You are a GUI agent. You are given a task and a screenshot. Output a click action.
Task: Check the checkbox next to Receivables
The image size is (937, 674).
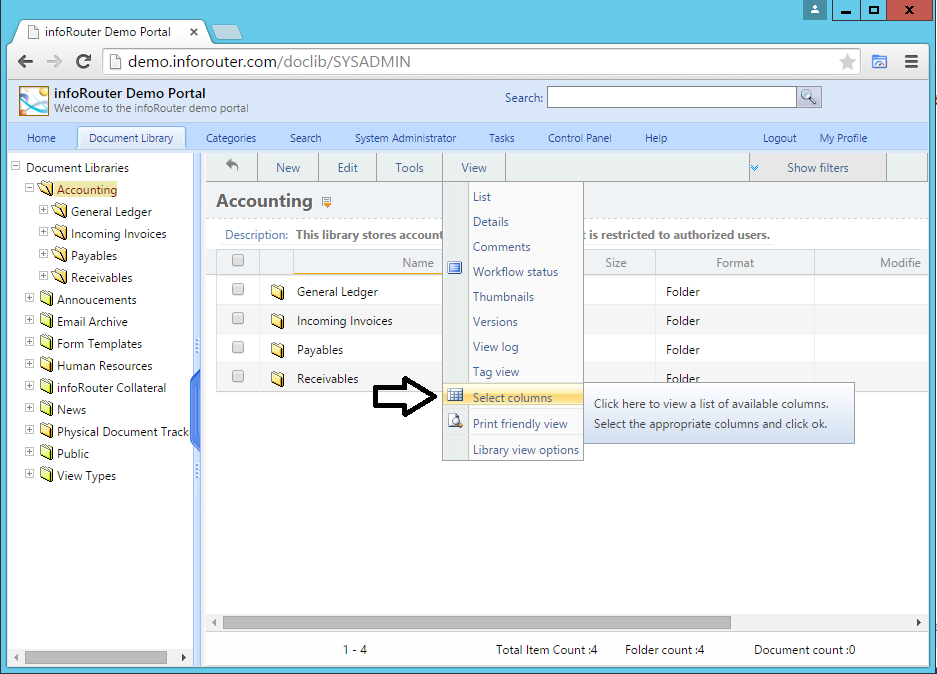pyautogui.click(x=236, y=378)
